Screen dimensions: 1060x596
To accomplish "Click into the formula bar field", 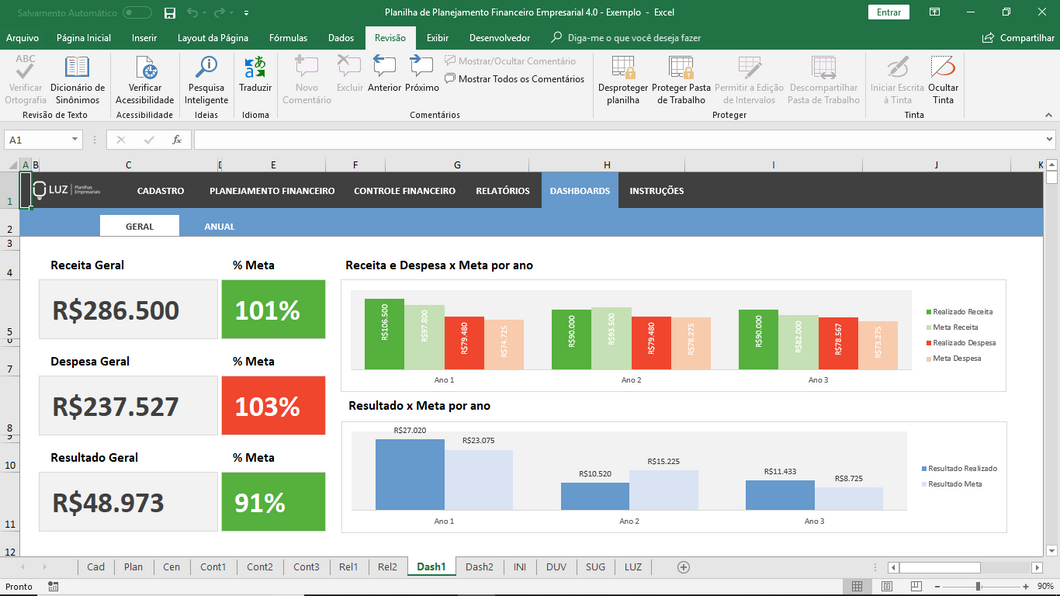I will 619,140.
